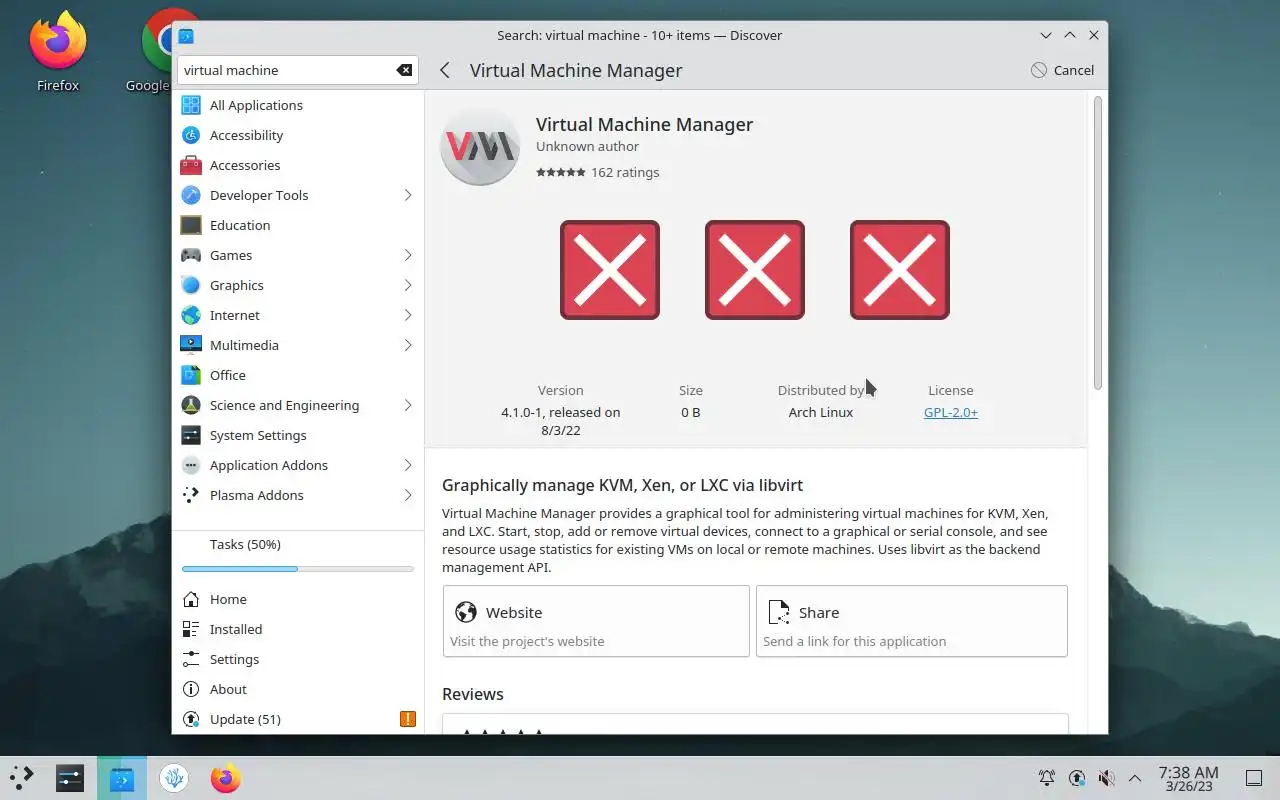Screen dimensions: 1280x800
Task: Click the Multimedia category icon
Action: (191, 345)
